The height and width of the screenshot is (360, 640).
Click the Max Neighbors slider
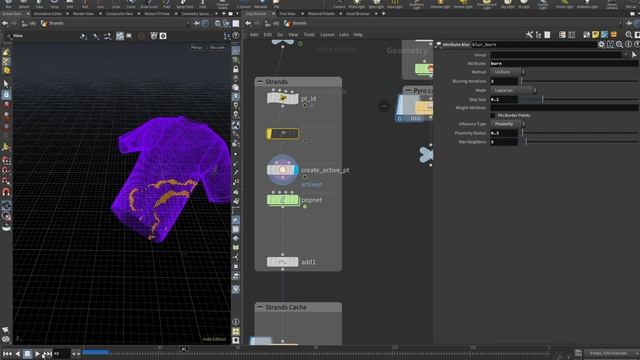(579, 142)
